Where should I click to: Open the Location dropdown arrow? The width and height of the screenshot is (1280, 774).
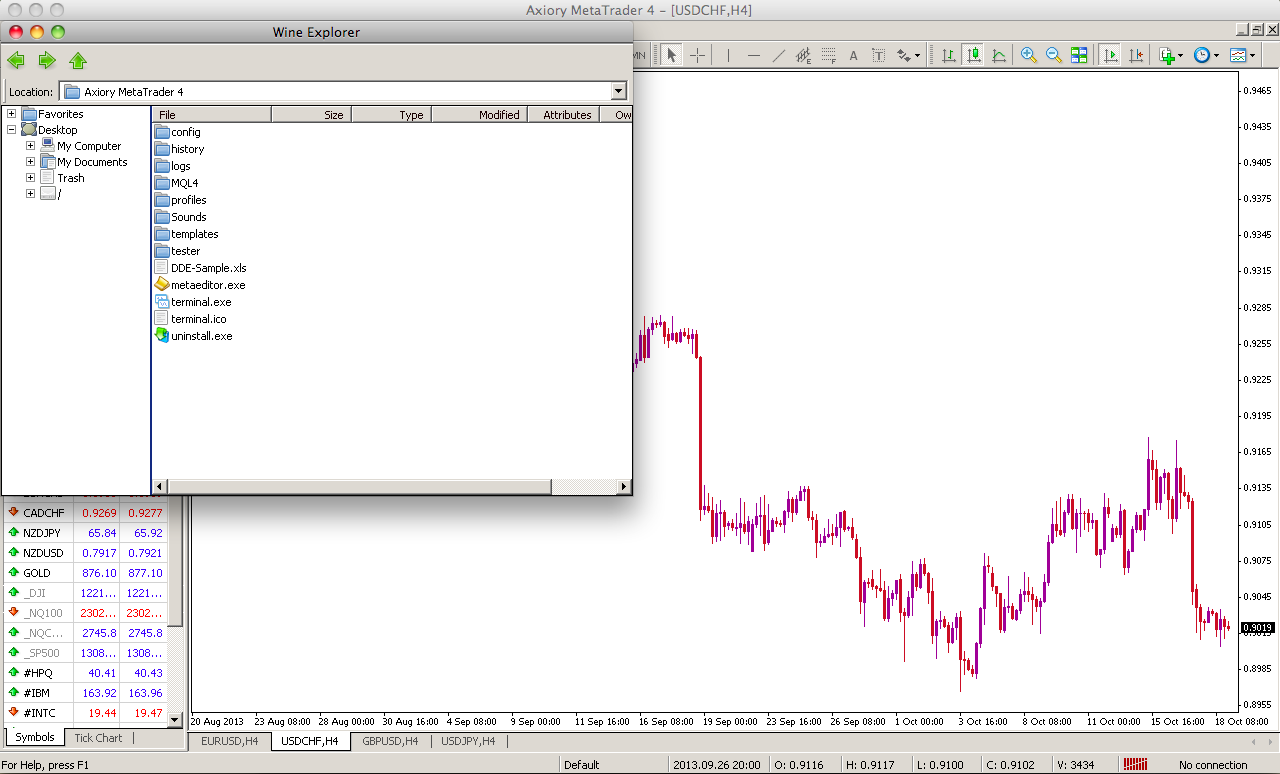619,92
